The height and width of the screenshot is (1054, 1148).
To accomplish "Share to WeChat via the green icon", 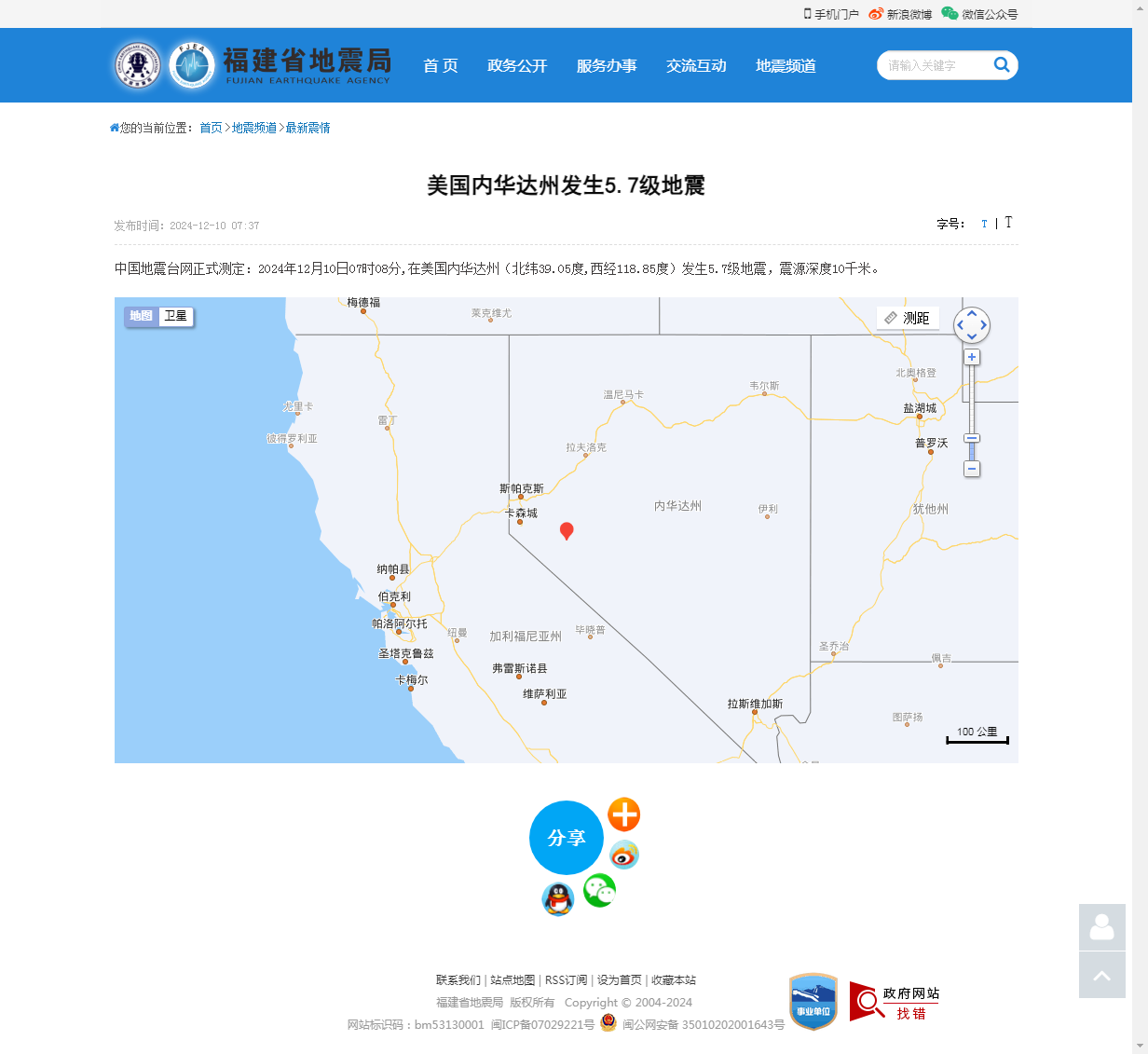I will click(x=599, y=891).
